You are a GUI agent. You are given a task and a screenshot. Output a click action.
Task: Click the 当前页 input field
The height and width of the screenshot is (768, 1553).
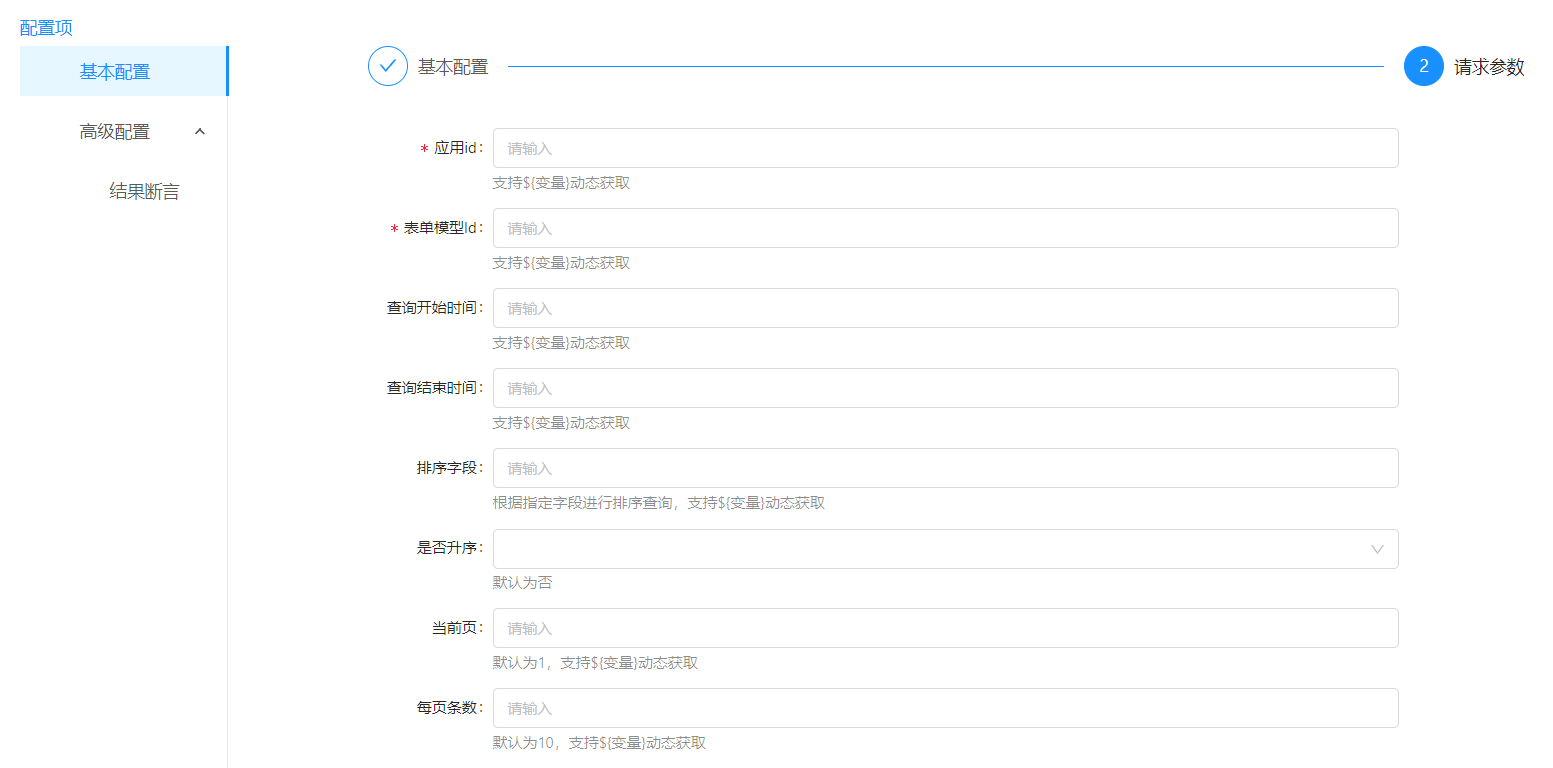click(945, 628)
